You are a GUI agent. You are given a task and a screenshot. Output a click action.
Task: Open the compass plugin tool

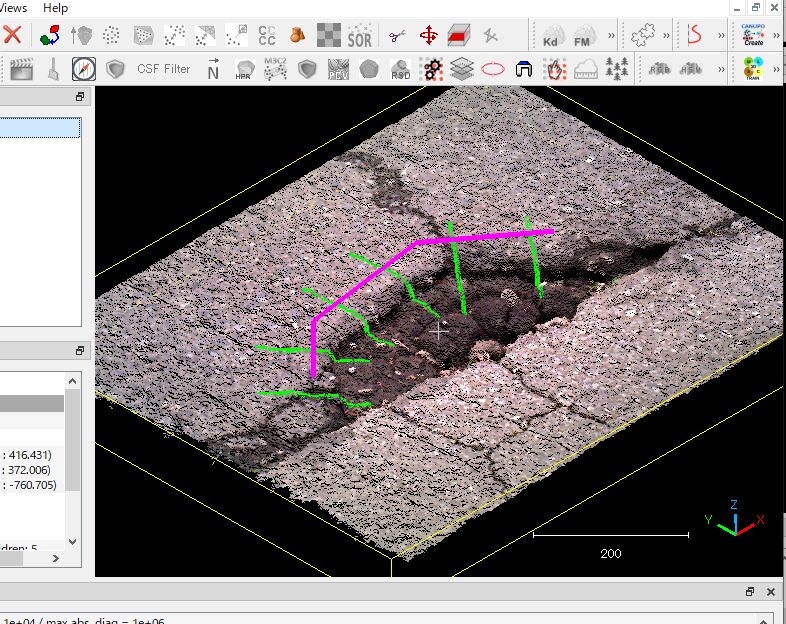(84, 69)
